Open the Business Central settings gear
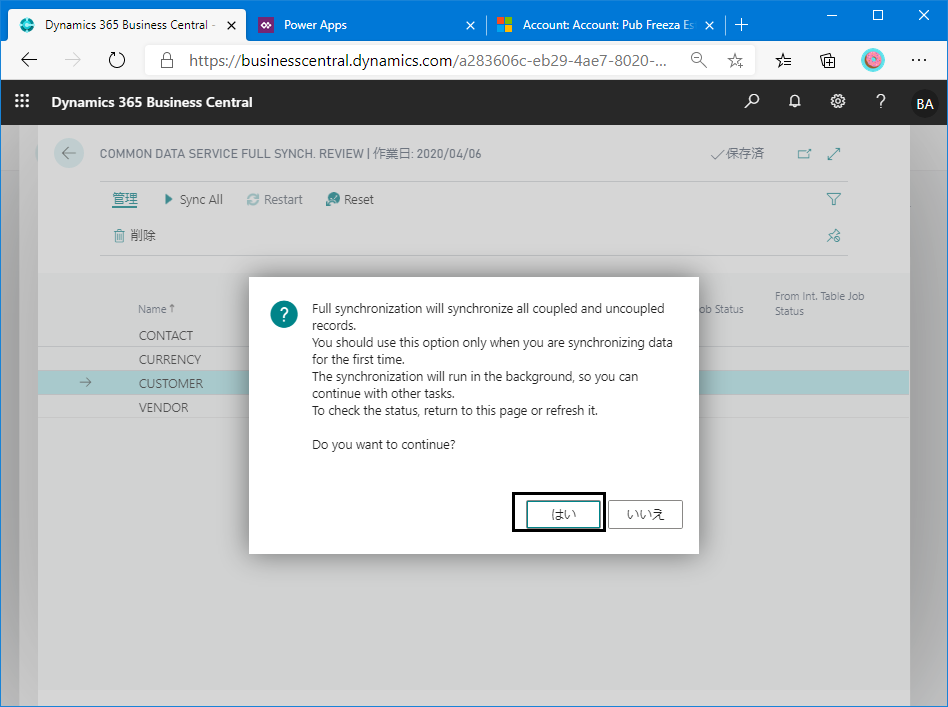This screenshot has height=707, width=948. (x=837, y=101)
